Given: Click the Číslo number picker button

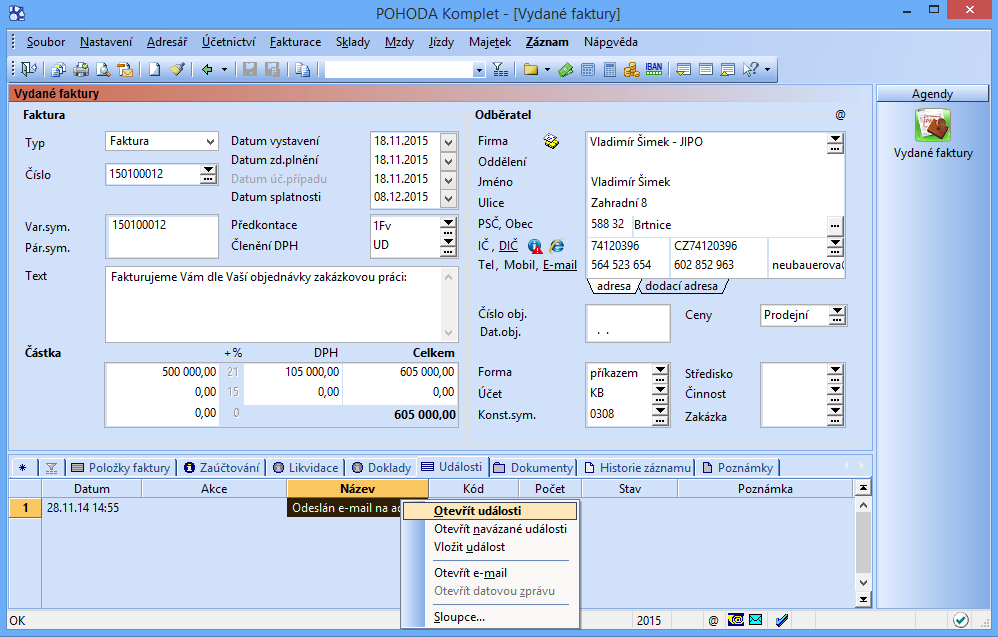Looking at the screenshot, I should click(x=208, y=174).
